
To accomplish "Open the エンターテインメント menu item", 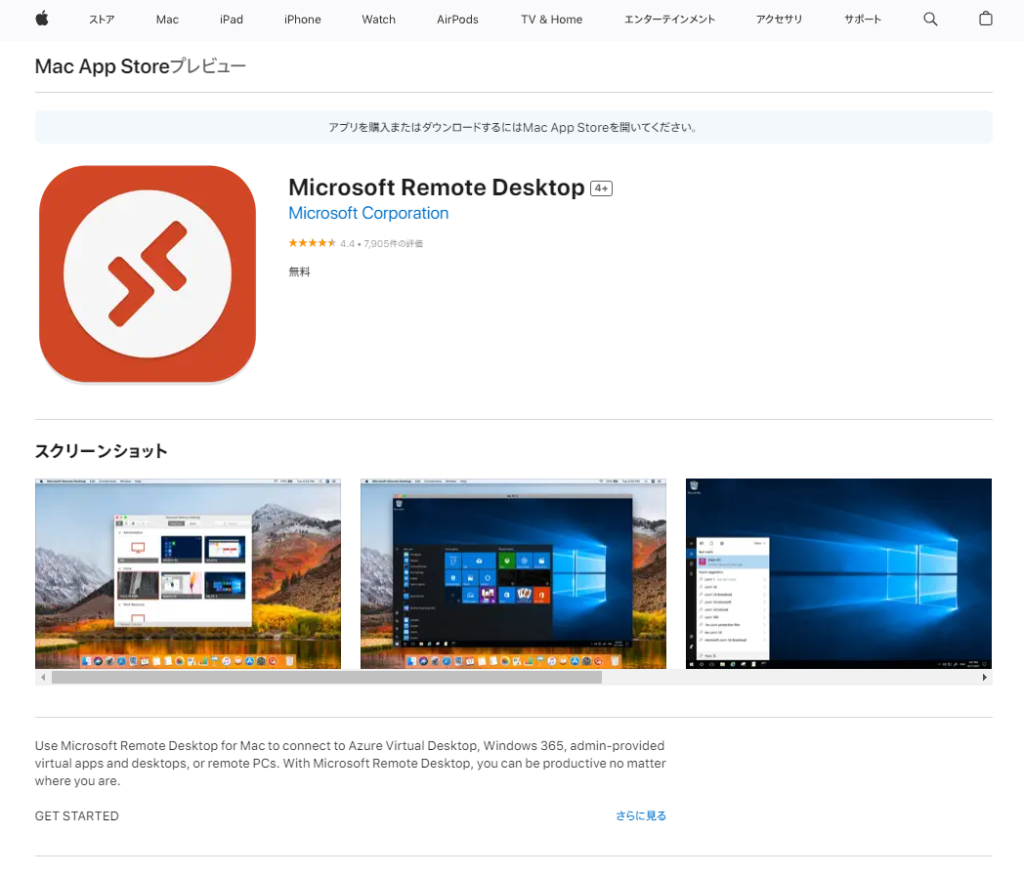I will (x=669, y=20).
